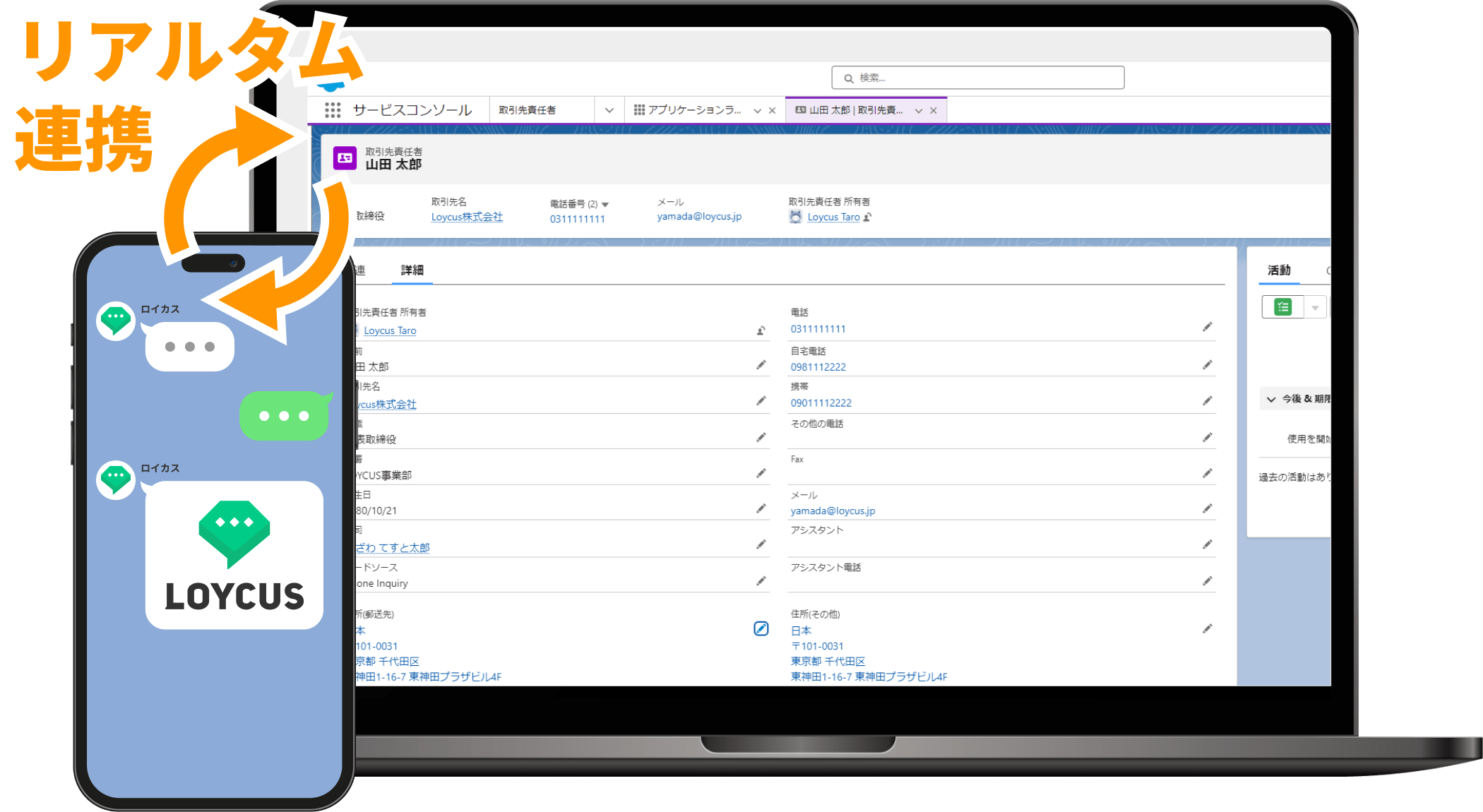
Task: Click header email yamada@loycus.jp
Action: click(x=699, y=216)
